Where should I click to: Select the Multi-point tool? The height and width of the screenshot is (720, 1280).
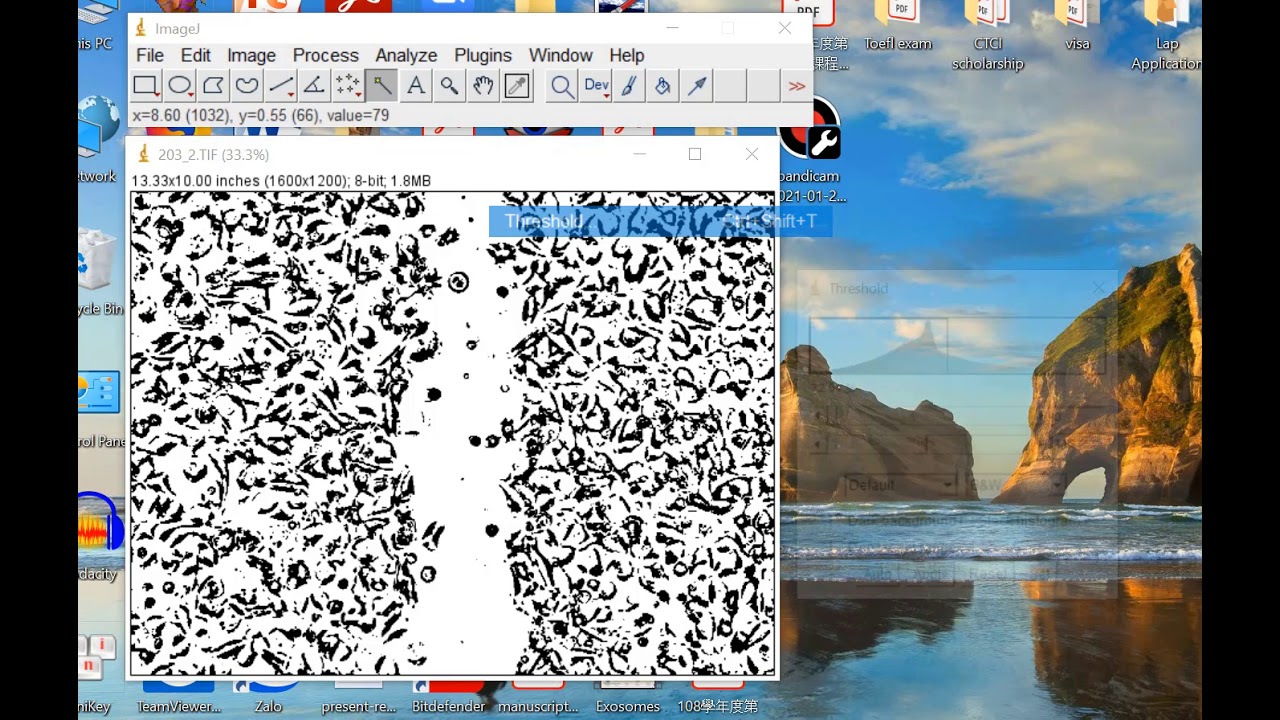pyautogui.click(x=348, y=86)
